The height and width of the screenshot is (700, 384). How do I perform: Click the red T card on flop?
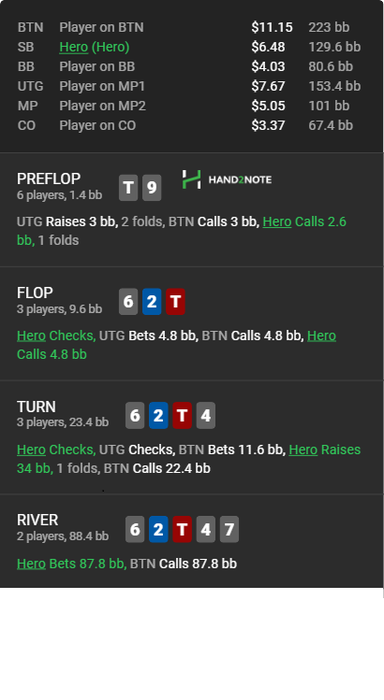coord(175,302)
